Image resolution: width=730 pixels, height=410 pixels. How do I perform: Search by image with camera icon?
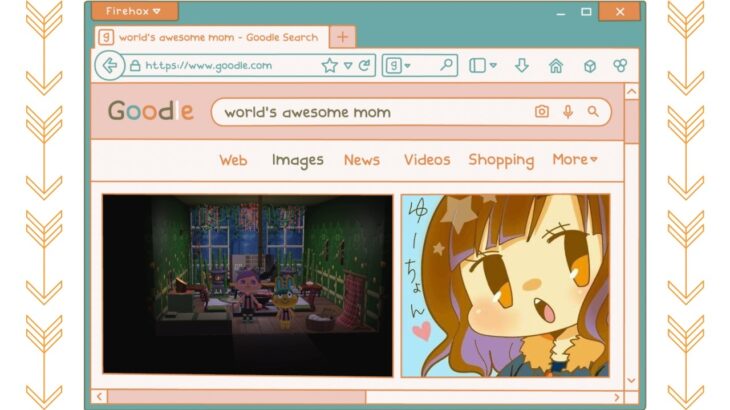tap(542, 112)
